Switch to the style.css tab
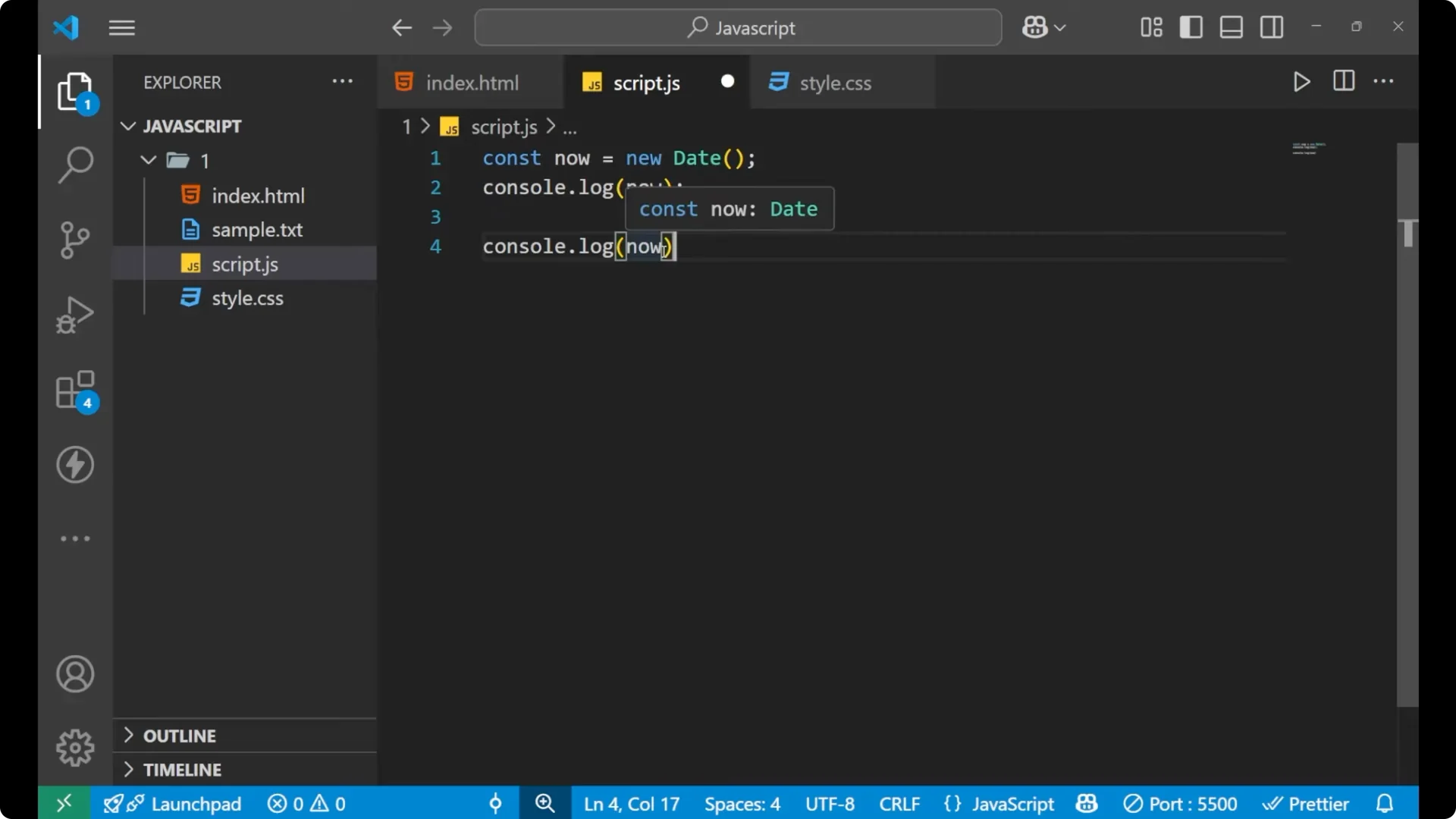Image resolution: width=1456 pixels, height=819 pixels. tap(836, 82)
